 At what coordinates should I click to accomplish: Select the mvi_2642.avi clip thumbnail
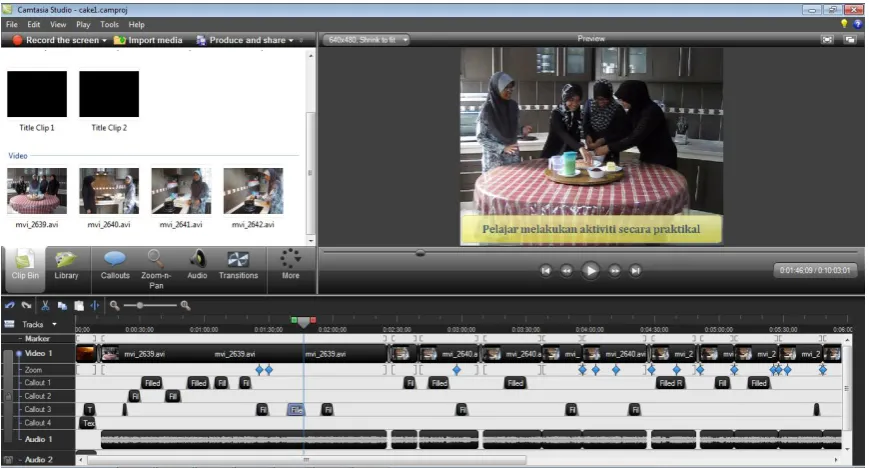(253, 191)
